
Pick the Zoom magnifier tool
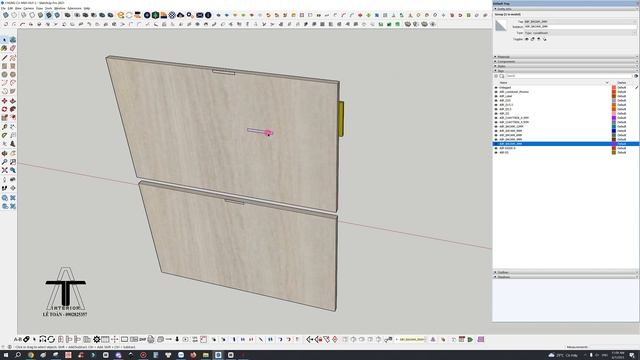pos(4,162)
